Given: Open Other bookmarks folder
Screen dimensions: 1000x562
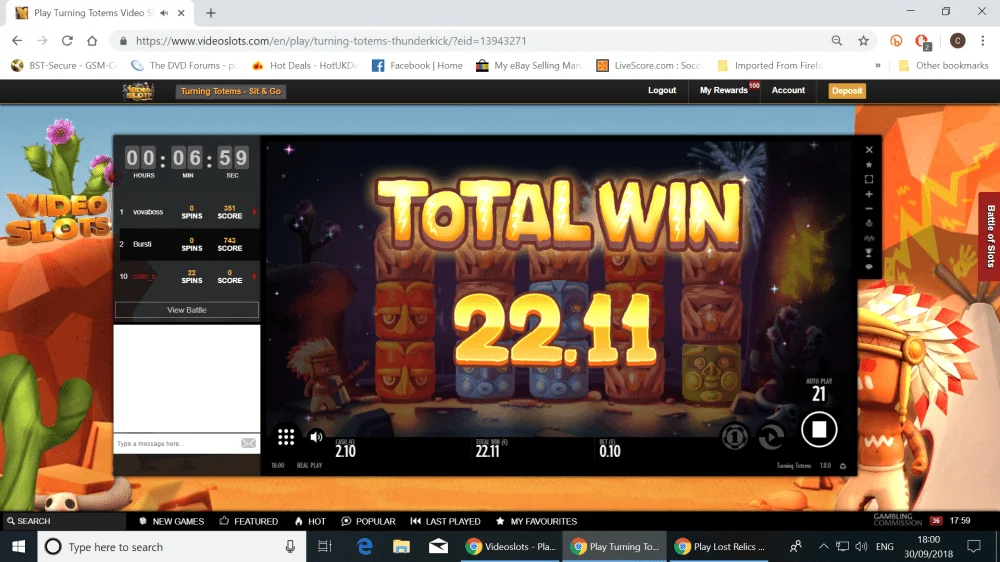Looking at the screenshot, I should pos(943,66).
